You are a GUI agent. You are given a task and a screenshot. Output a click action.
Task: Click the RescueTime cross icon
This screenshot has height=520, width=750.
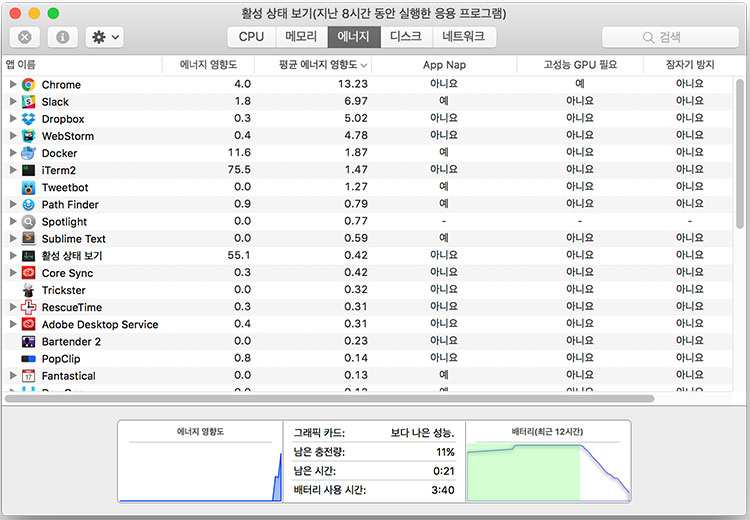tap(28, 307)
